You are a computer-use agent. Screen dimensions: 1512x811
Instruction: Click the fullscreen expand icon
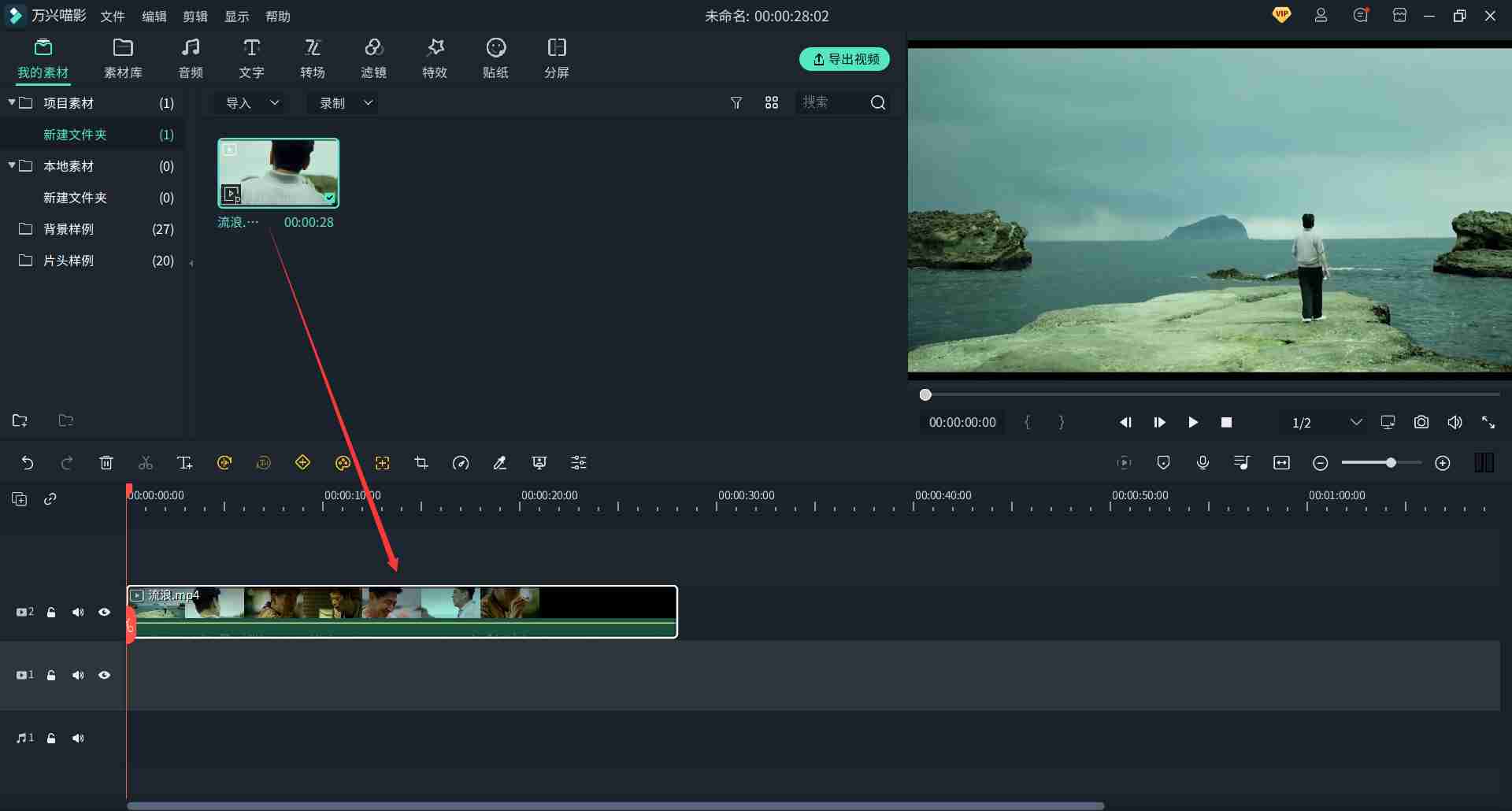1488,423
